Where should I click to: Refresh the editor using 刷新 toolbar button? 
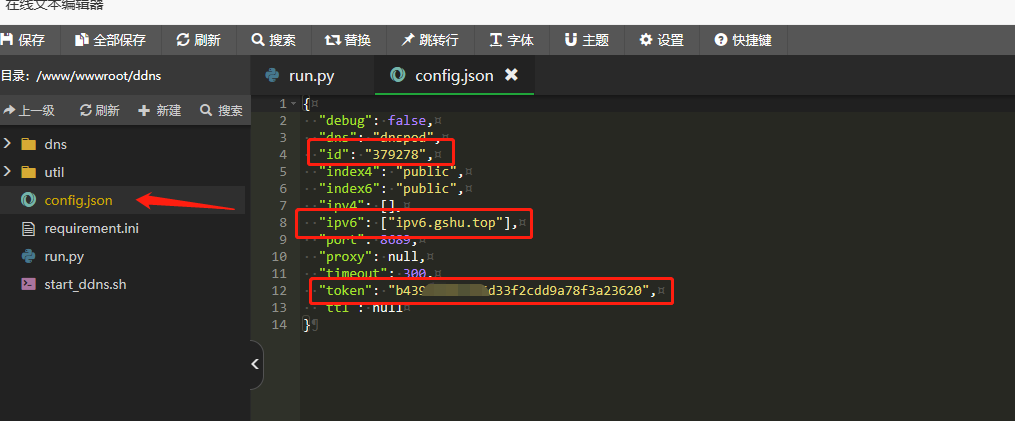pos(198,40)
